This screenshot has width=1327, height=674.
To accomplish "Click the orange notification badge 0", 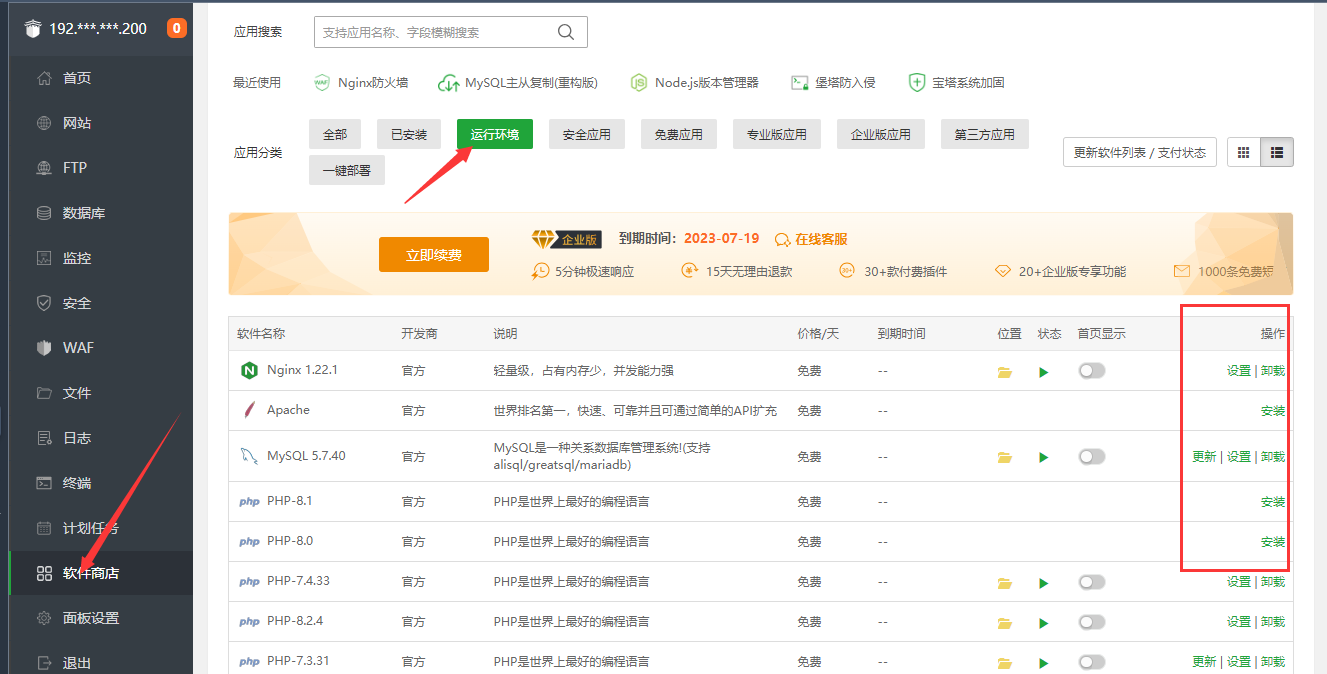I will pos(177,28).
